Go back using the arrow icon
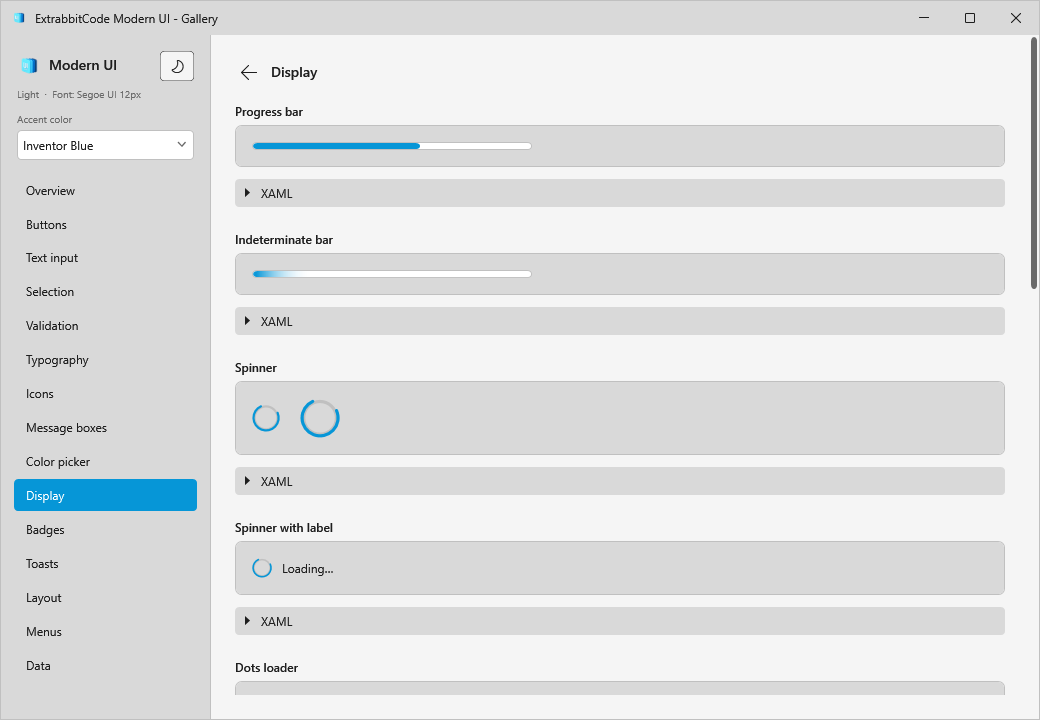 click(x=249, y=72)
